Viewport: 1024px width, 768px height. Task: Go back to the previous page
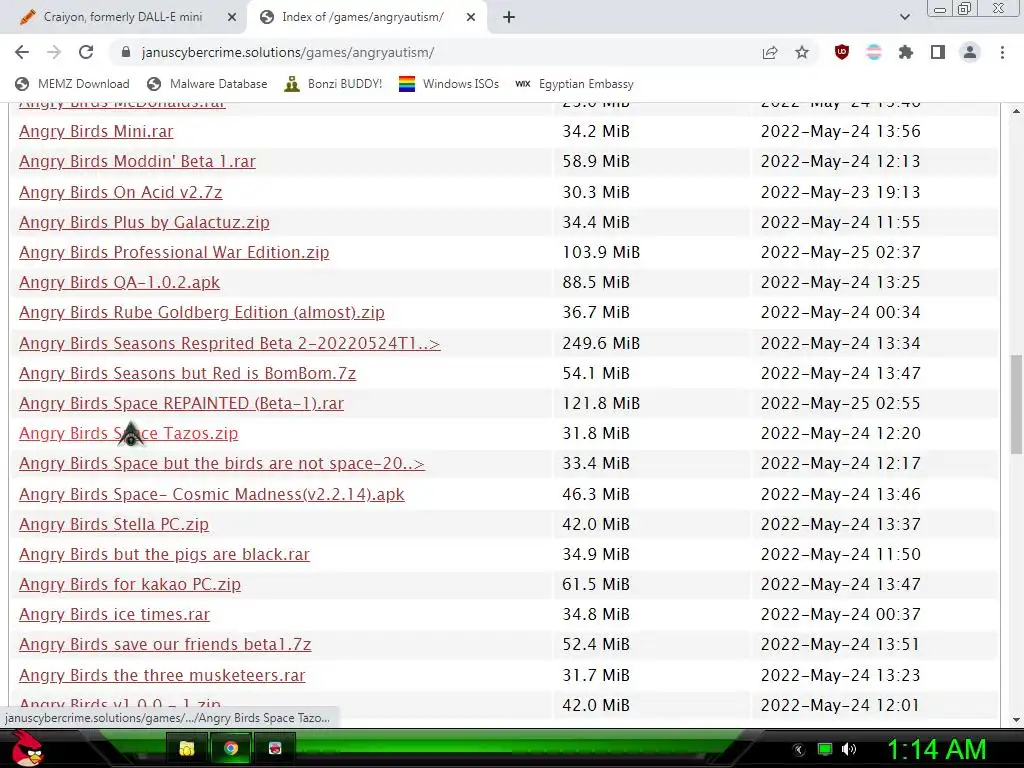pos(22,52)
